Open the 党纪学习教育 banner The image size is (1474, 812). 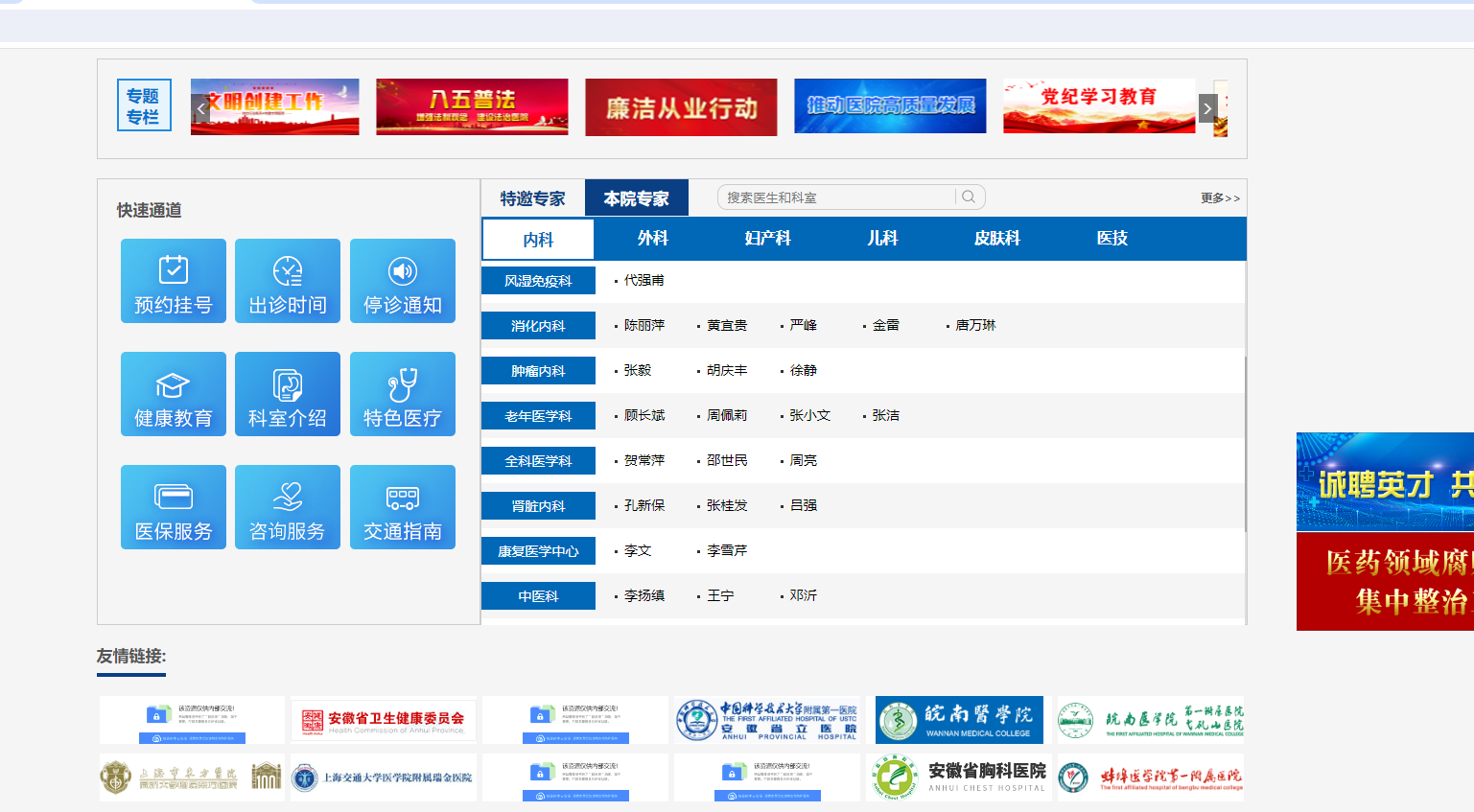click(x=1099, y=106)
